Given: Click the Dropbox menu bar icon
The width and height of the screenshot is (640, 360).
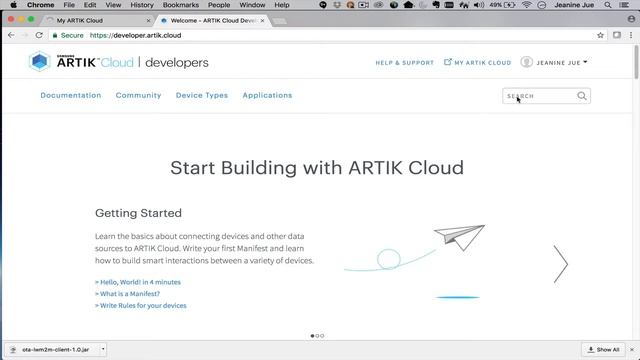Looking at the screenshot, I should coord(337,5).
